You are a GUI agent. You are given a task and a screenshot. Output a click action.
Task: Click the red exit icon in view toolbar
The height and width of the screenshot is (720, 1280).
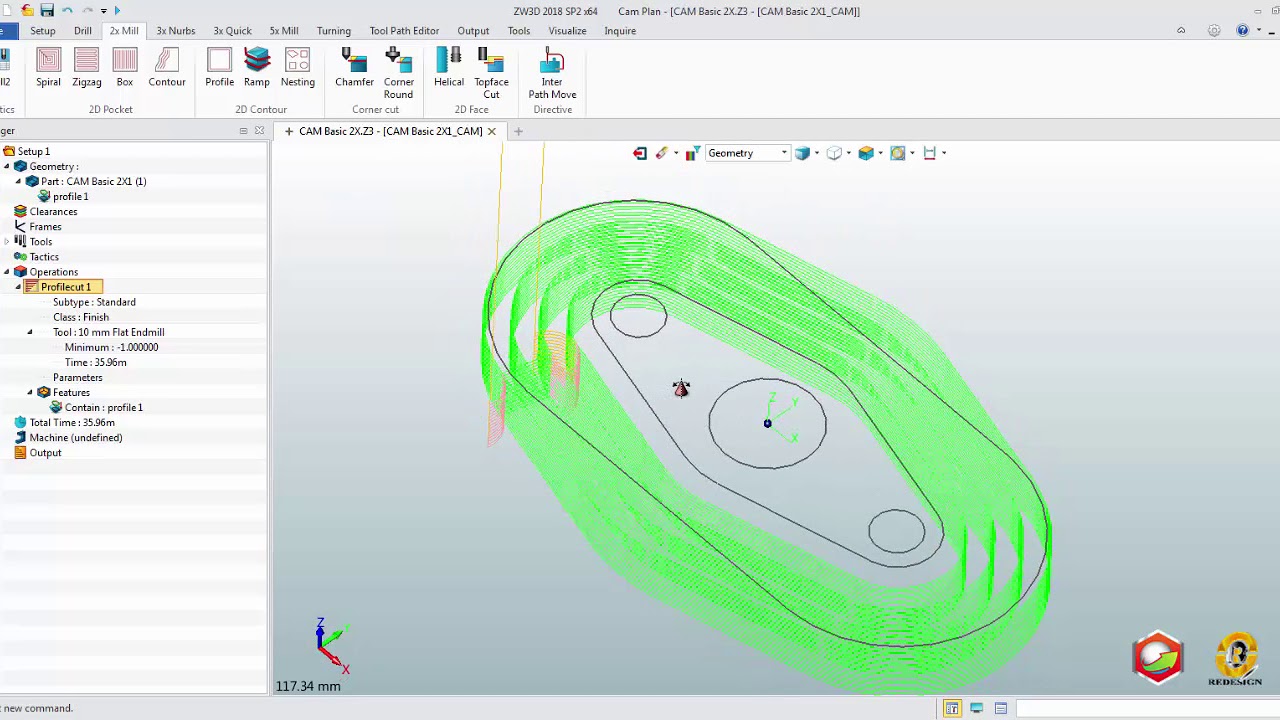click(x=640, y=153)
